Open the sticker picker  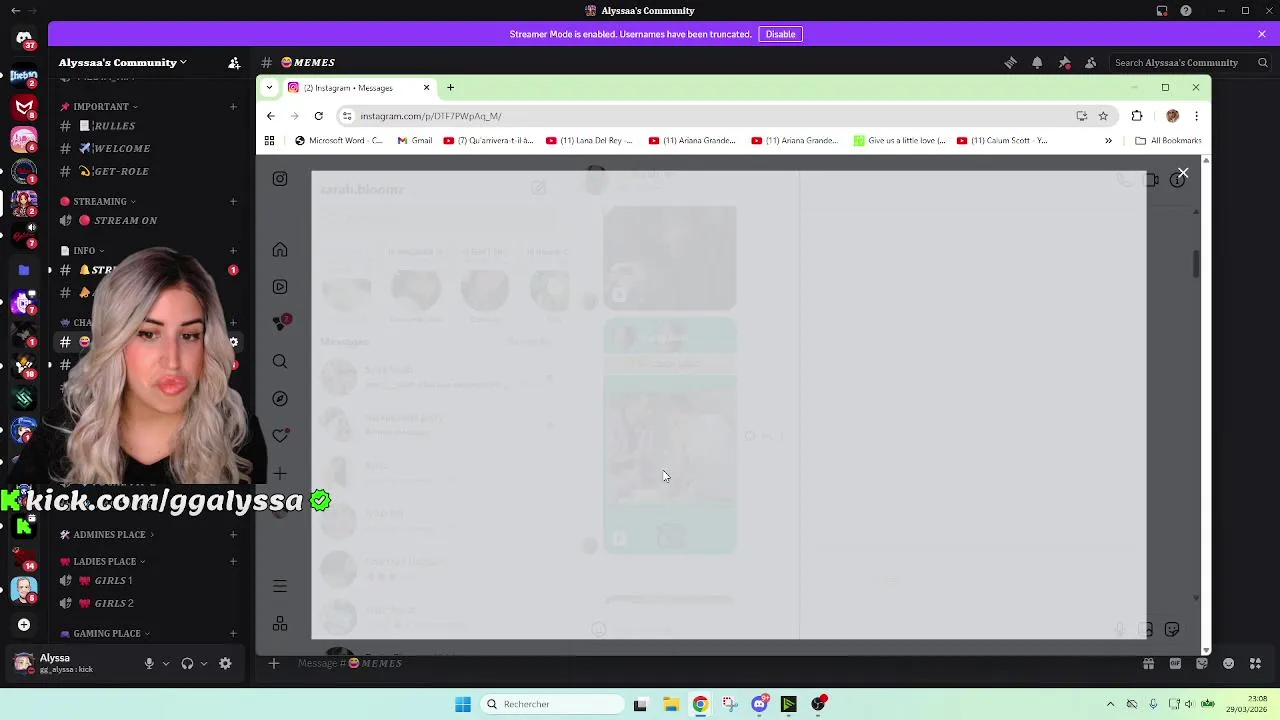[x=1202, y=663]
